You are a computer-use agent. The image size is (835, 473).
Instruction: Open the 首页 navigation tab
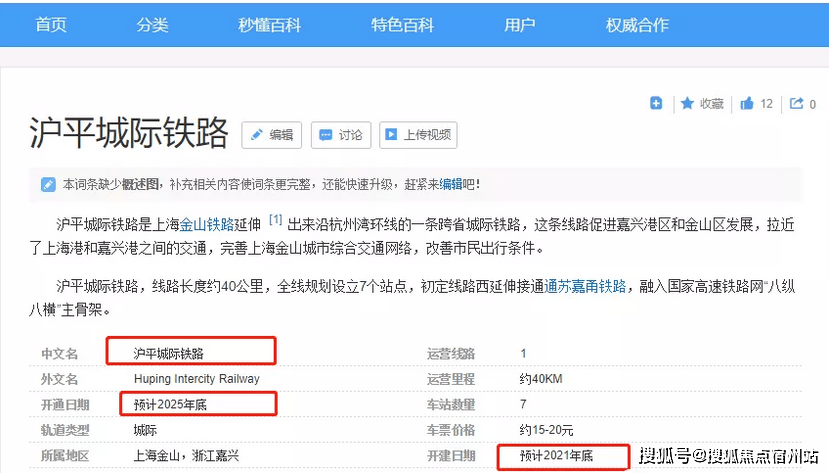[51, 25]
